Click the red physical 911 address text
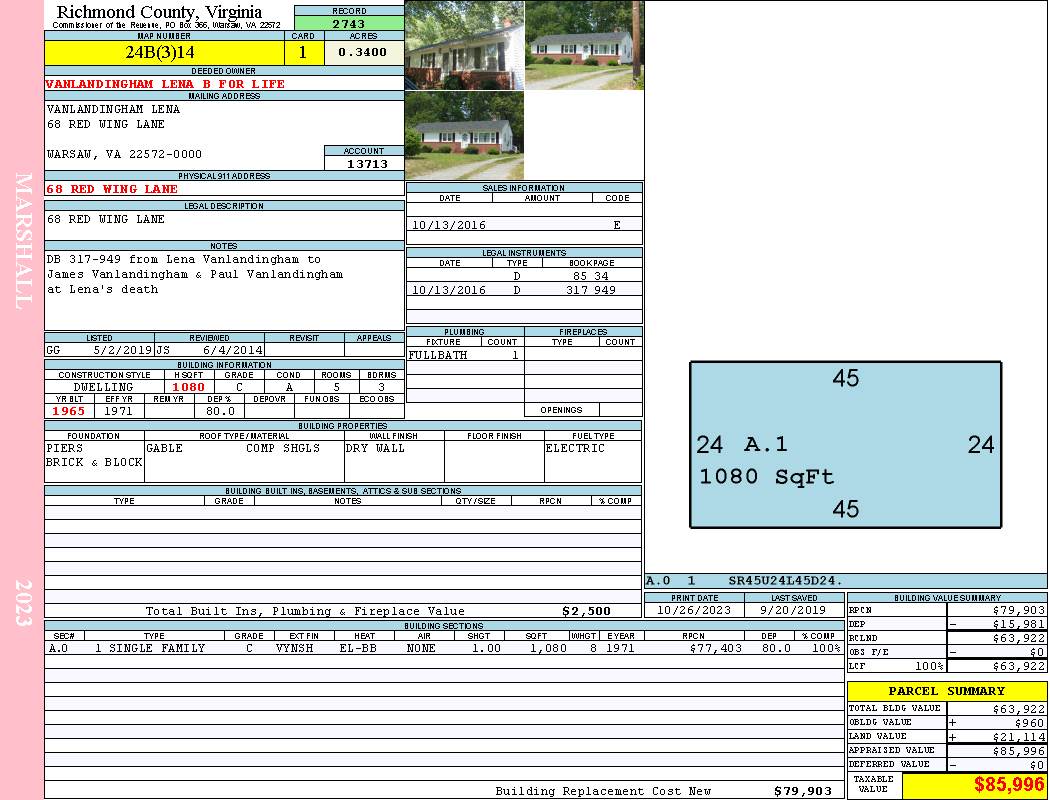 point(112,189)
